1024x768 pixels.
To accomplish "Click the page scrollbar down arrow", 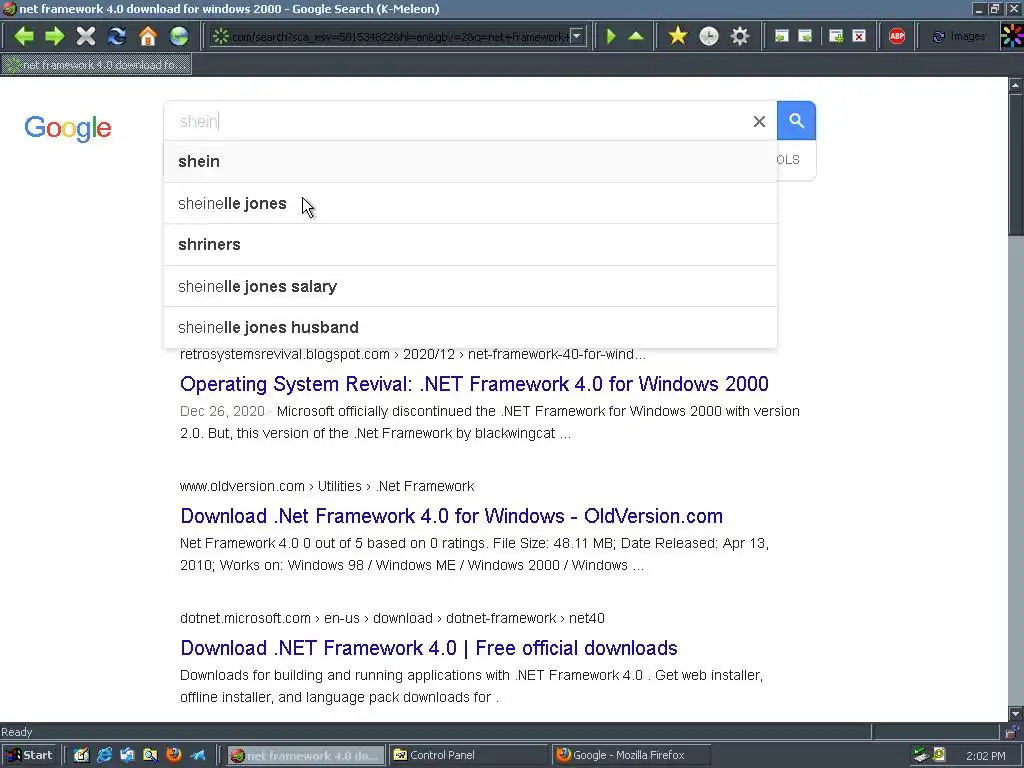I will pyautogui.click(x=1016, y=714).
